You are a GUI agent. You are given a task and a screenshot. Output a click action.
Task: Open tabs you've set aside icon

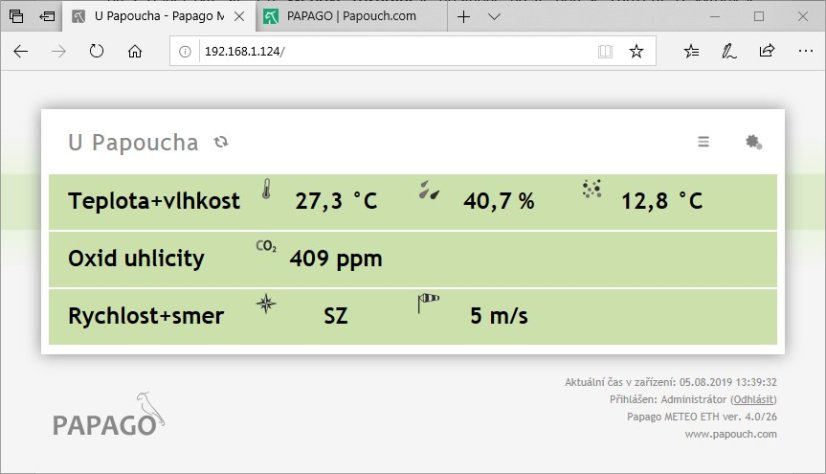16,16
